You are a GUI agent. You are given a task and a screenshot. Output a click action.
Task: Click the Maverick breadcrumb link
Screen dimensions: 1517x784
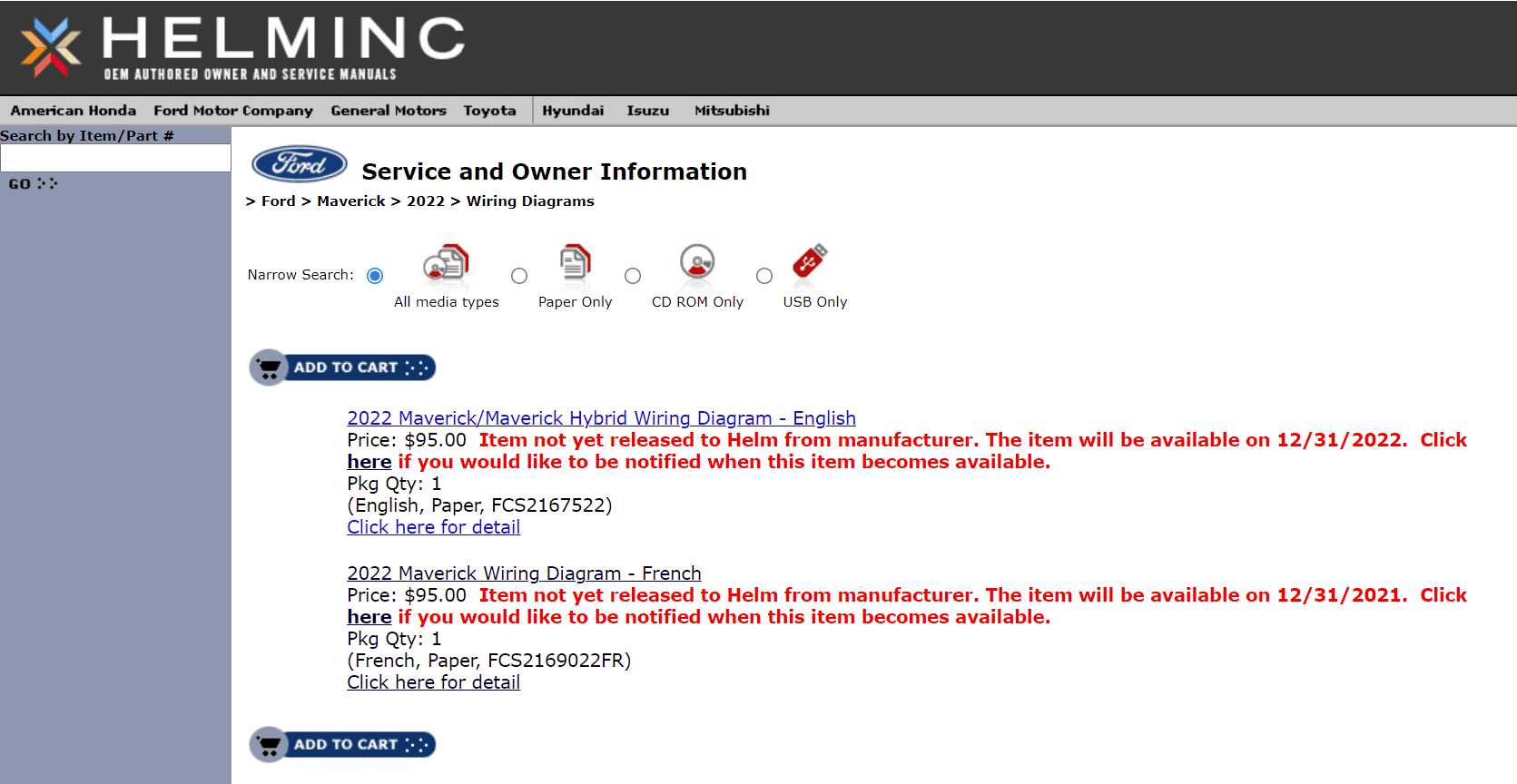click(x=351, y=201)
